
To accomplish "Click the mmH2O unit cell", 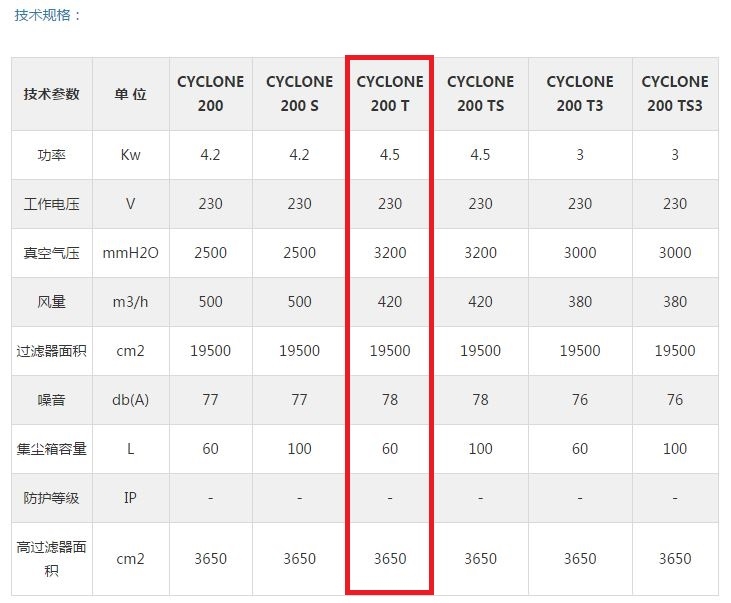I will (131, 253).
